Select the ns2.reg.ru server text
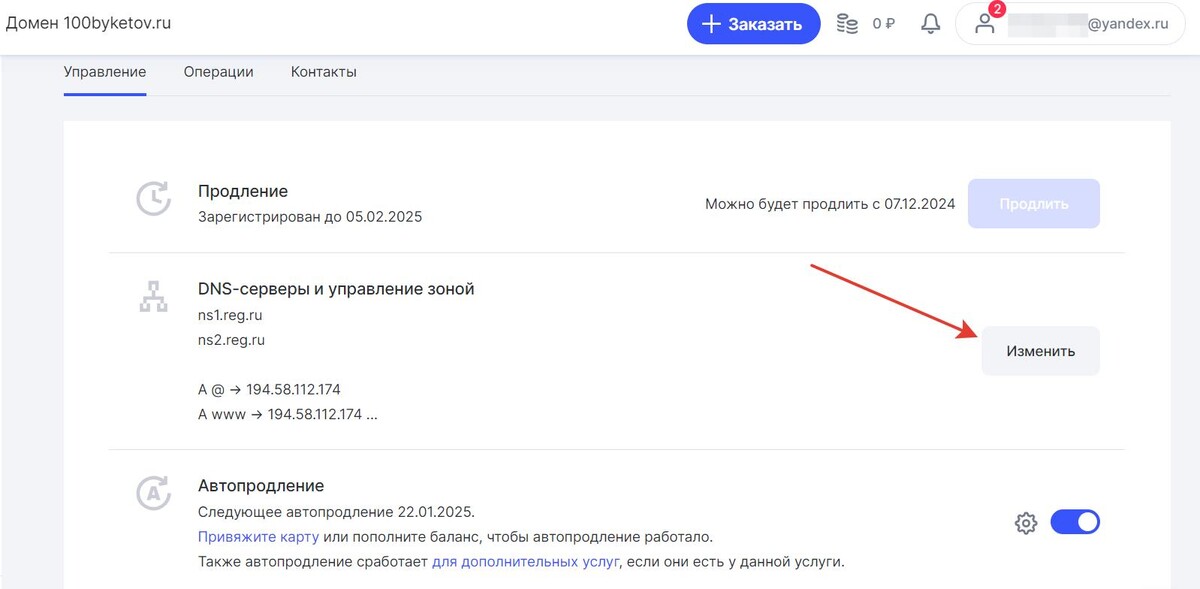This screenshot has width=1200, height=589. coord(232,340)
